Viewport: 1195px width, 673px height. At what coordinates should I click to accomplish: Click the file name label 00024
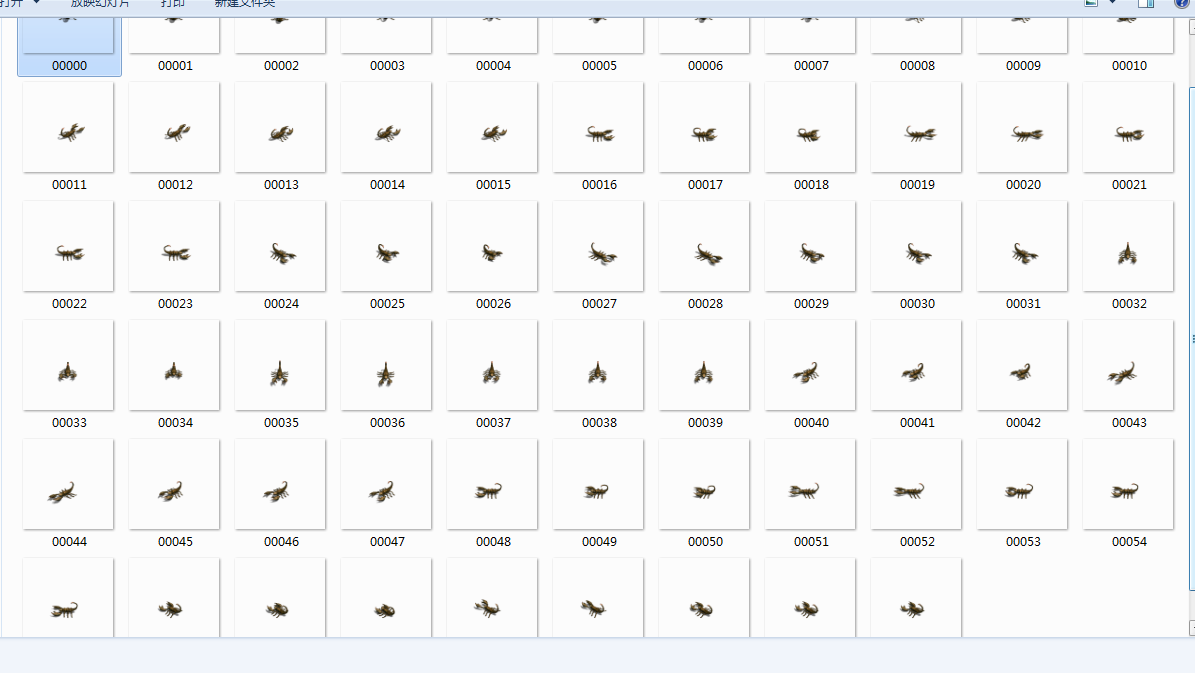coord(281,303)
